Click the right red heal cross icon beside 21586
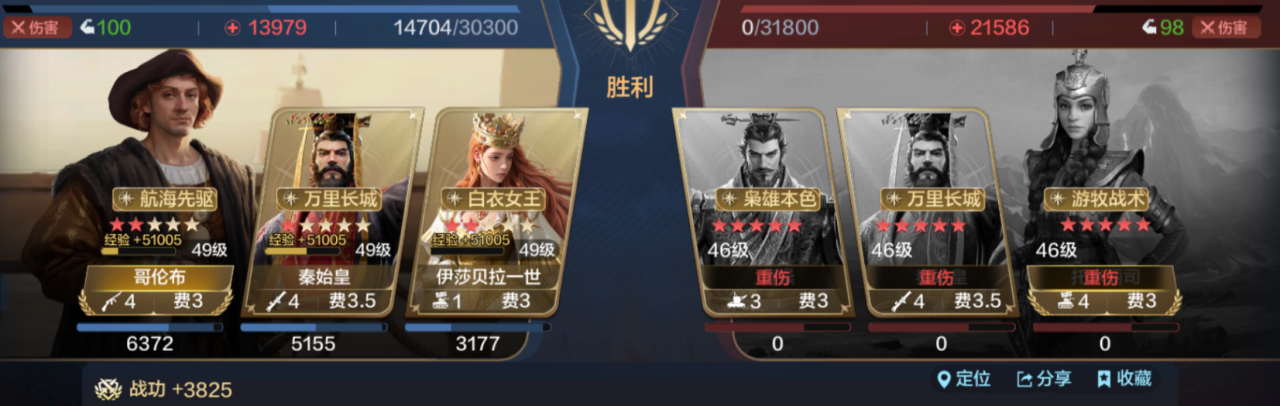1280x406 pixels. [x=957, y=28]
